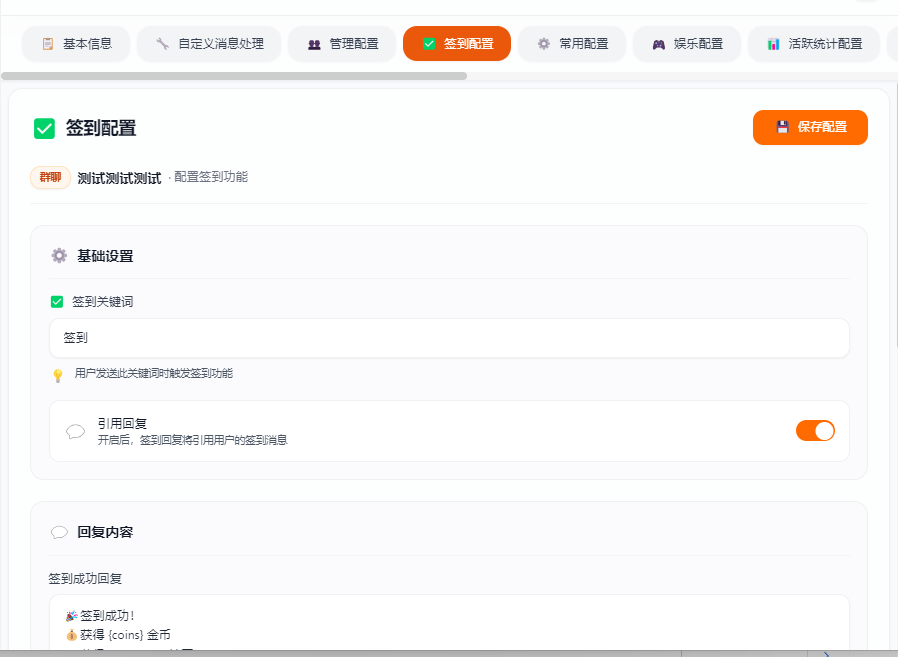Click the people icon on 管理配置 tab

(x=314, y=44)
